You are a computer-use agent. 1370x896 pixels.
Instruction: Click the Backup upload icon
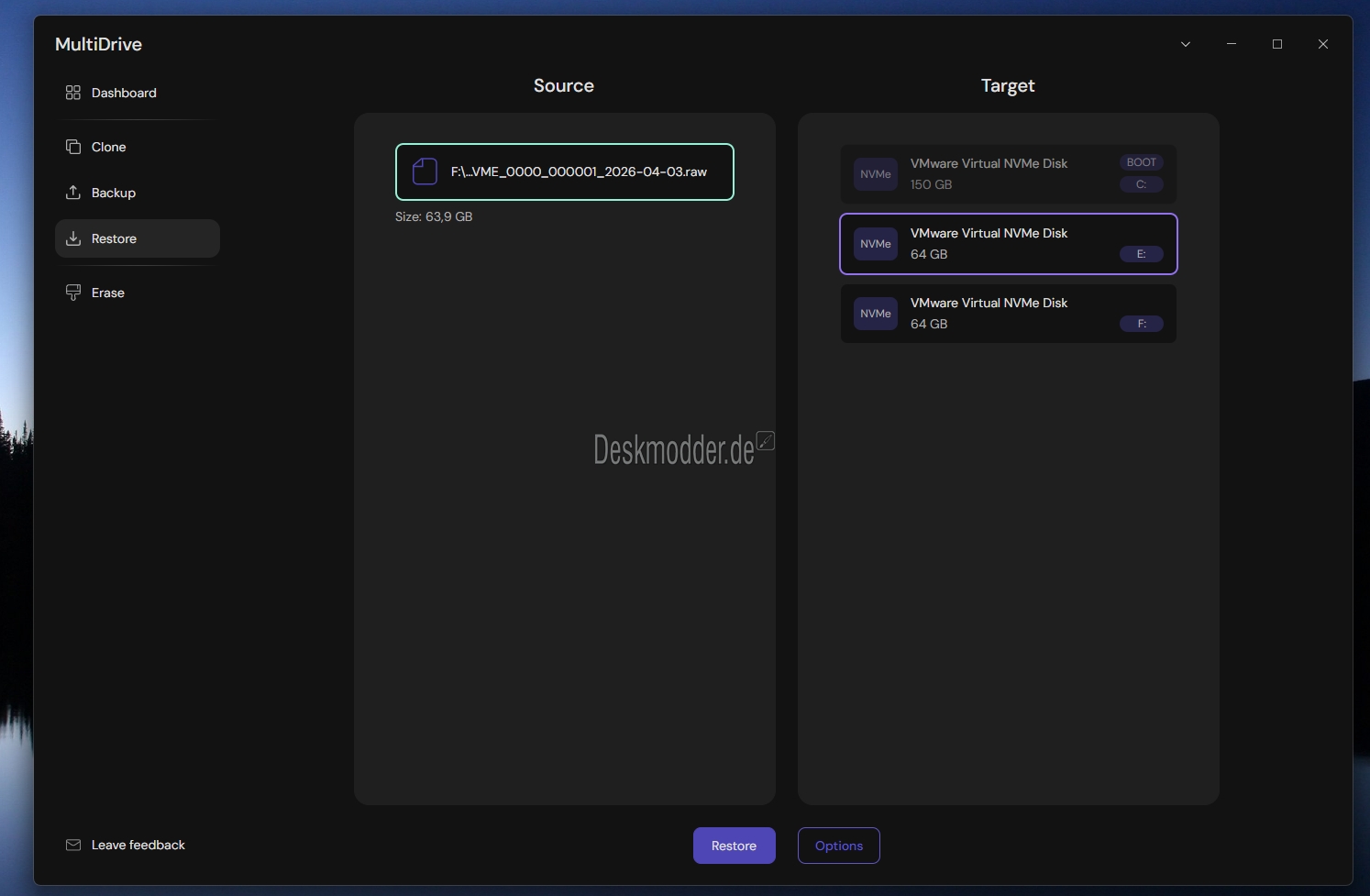tap(73, 193)
